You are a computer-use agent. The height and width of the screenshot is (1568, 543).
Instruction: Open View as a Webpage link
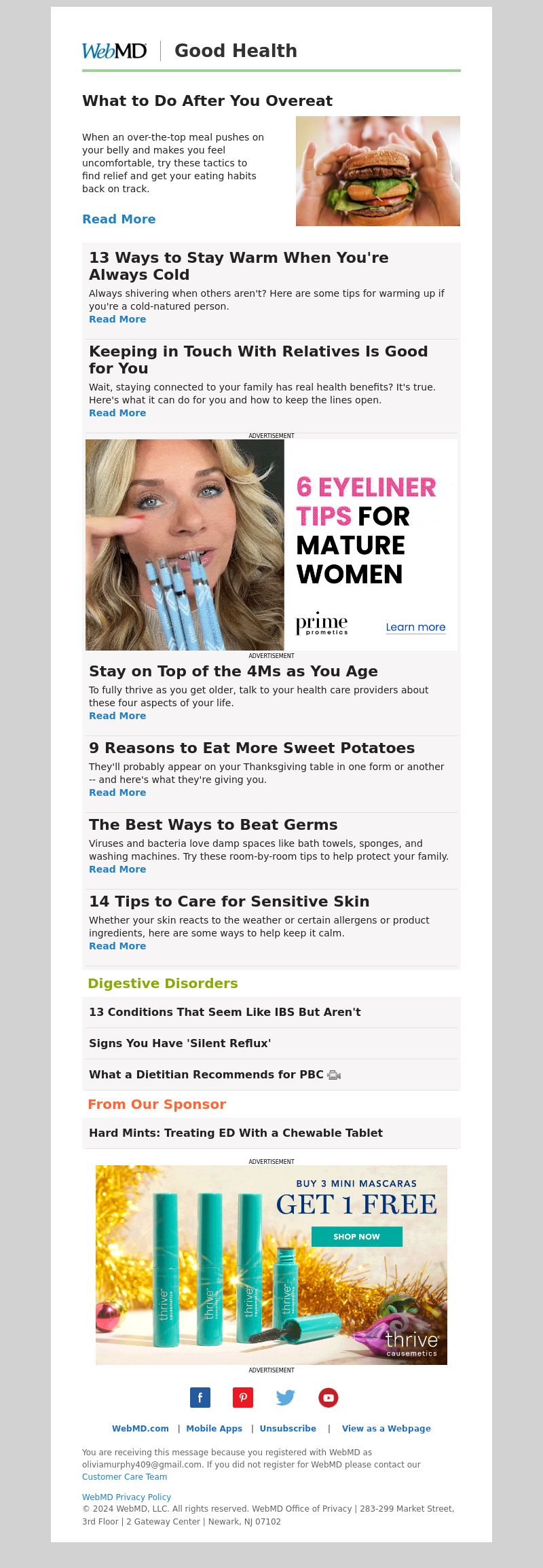click(386, 1428)
